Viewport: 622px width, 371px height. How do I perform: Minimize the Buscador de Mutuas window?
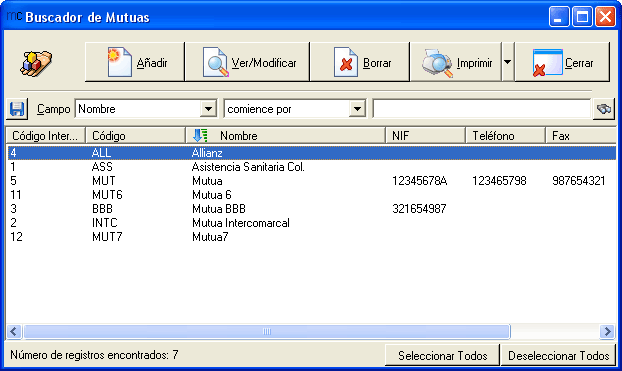559,17
